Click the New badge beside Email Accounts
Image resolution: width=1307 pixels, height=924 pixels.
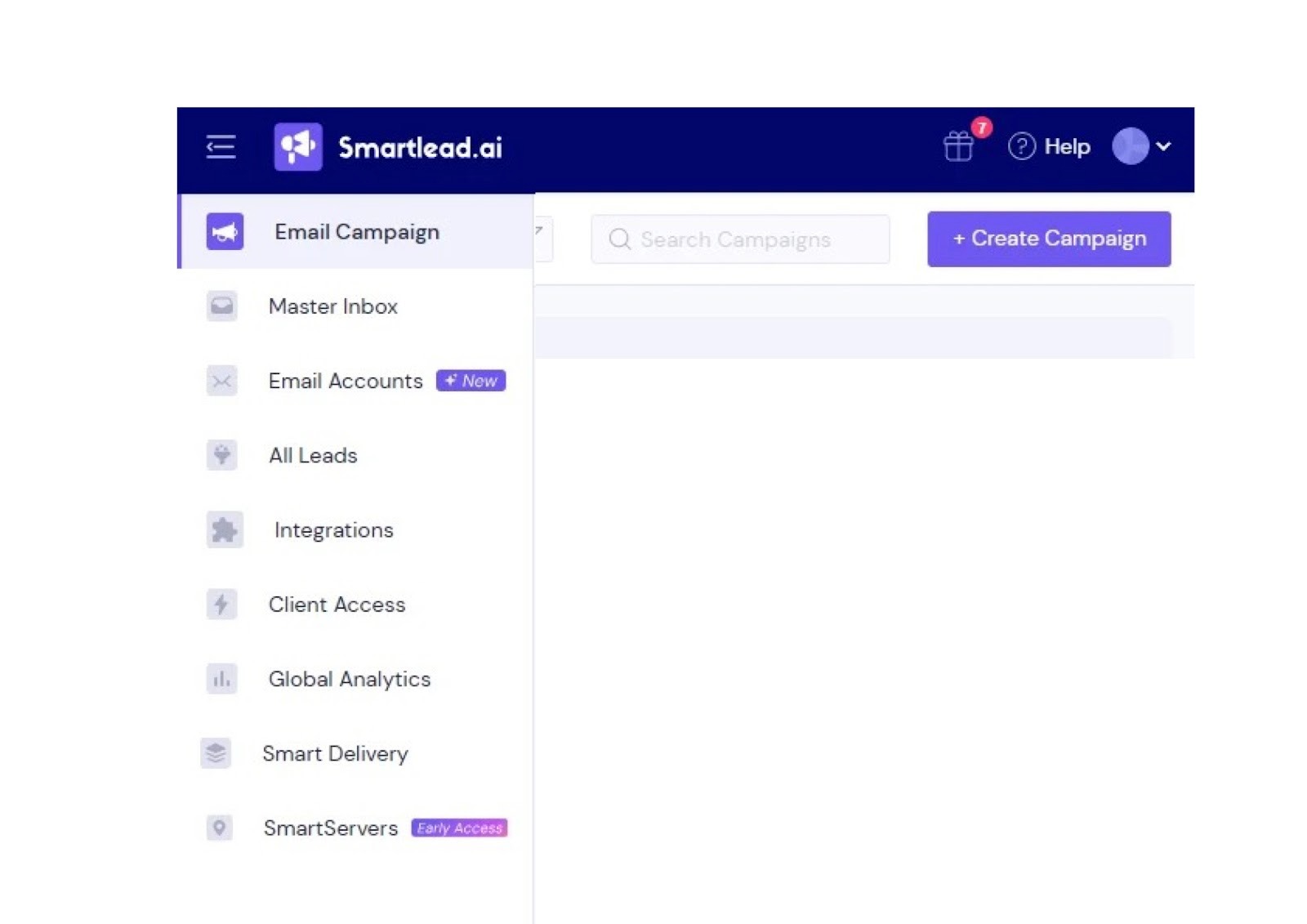tap(471, 381)
